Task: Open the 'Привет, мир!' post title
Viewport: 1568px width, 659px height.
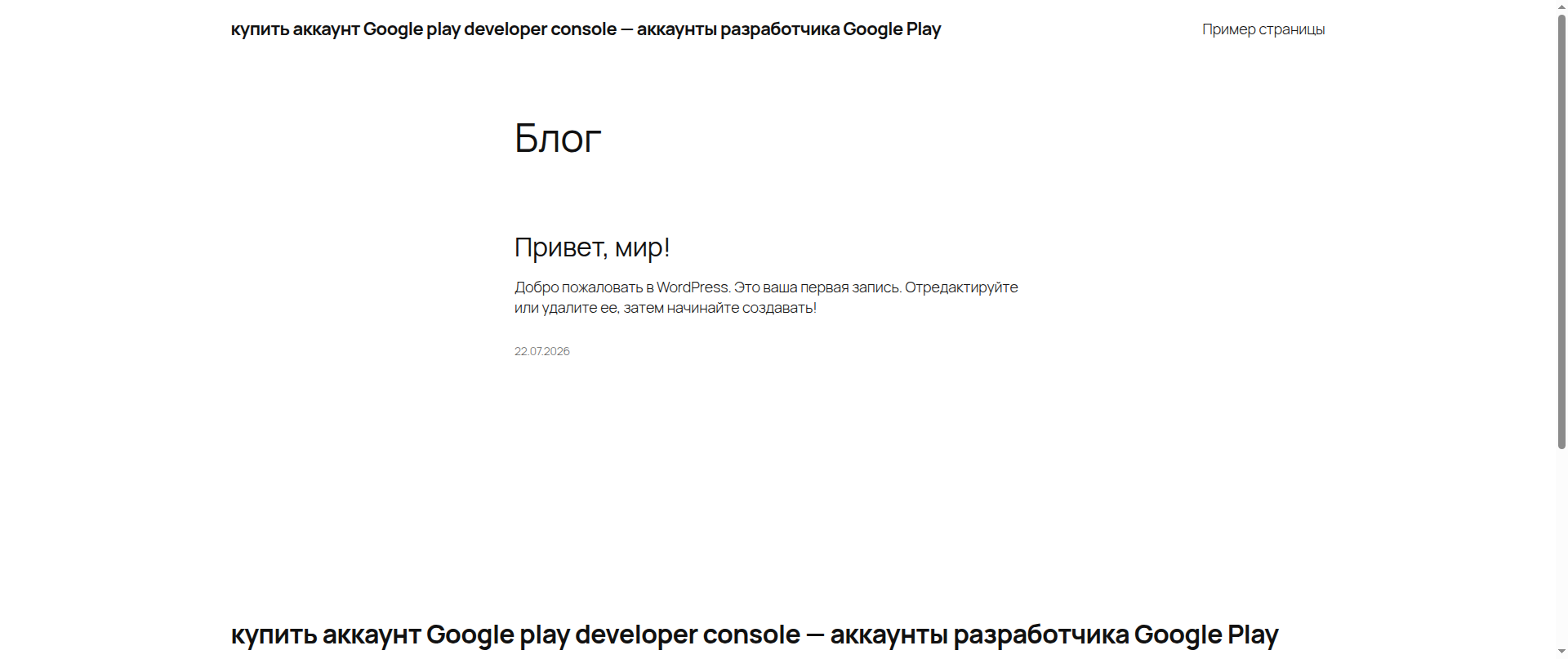Action: coord(592,247)
